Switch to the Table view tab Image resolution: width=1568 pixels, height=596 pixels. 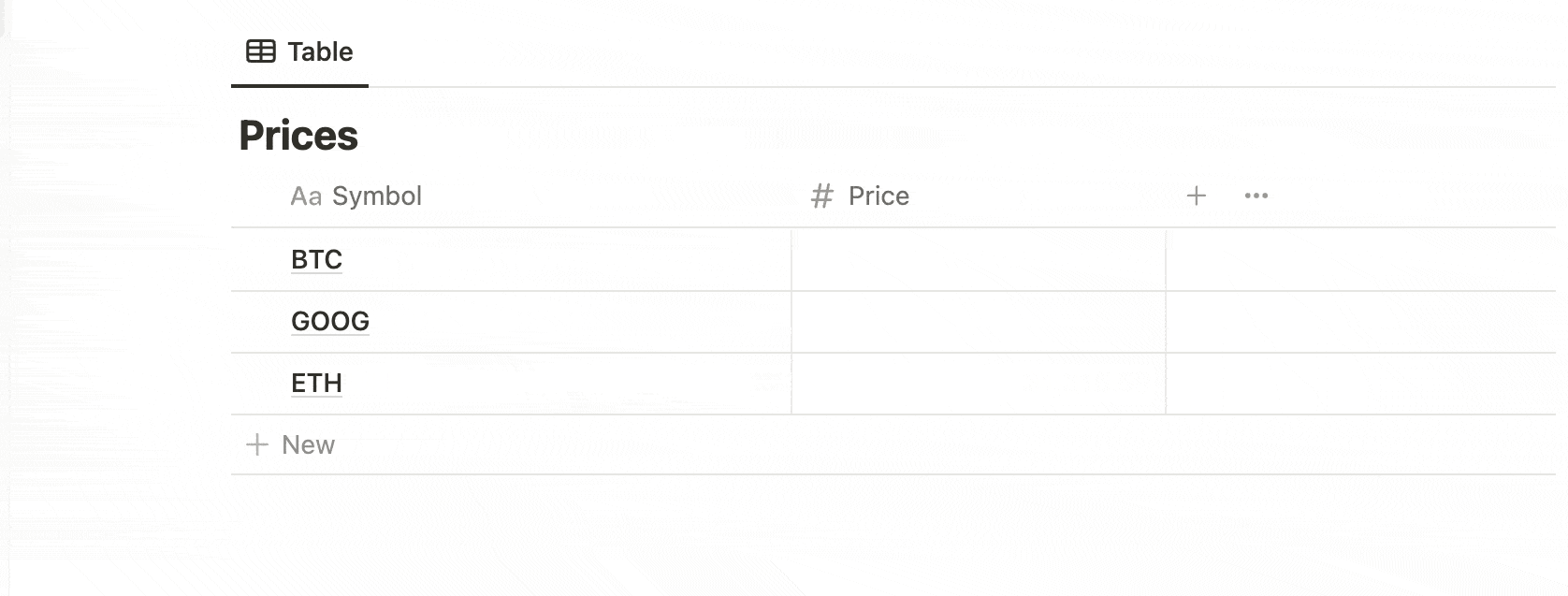coord(299,51)
